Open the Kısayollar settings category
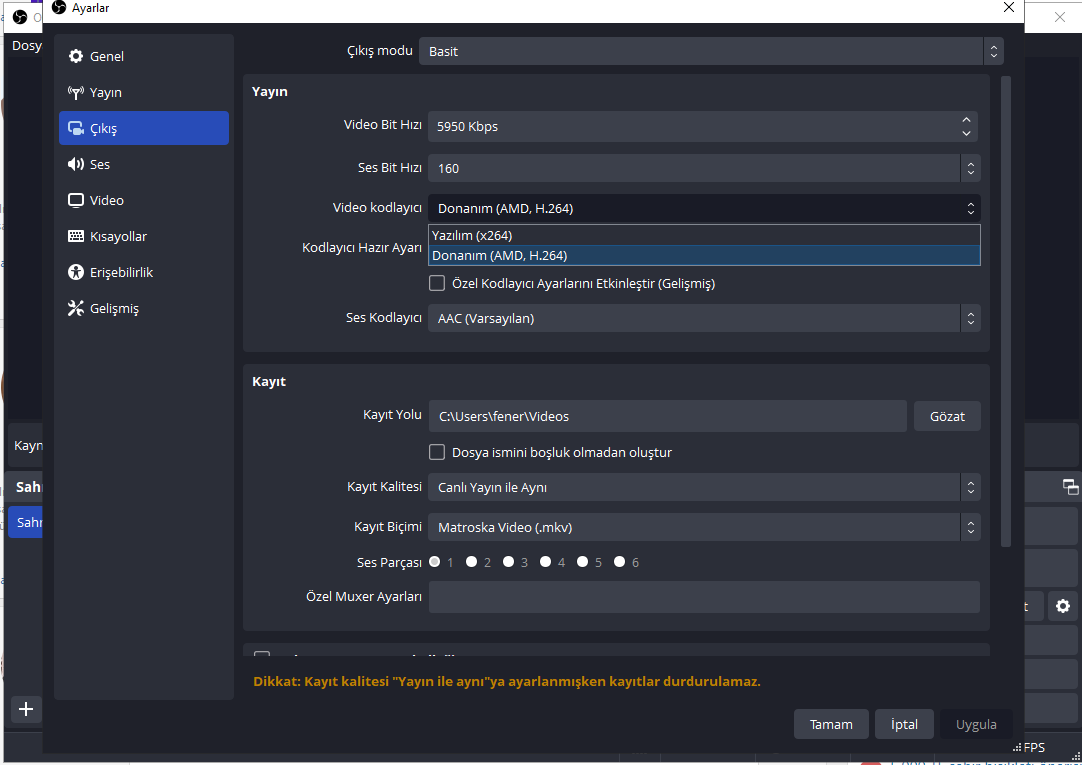 (144, 236)
